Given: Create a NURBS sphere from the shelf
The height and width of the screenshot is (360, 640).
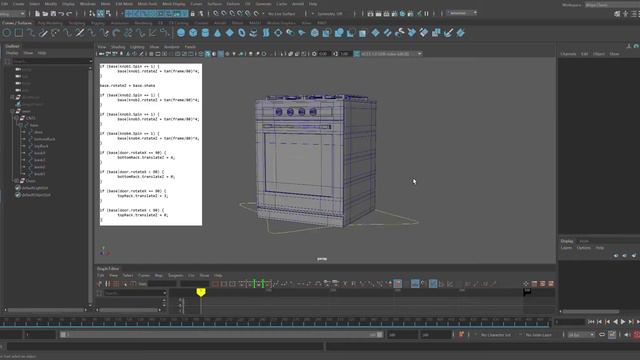Looking at the screenshot, I should (181, 33).
